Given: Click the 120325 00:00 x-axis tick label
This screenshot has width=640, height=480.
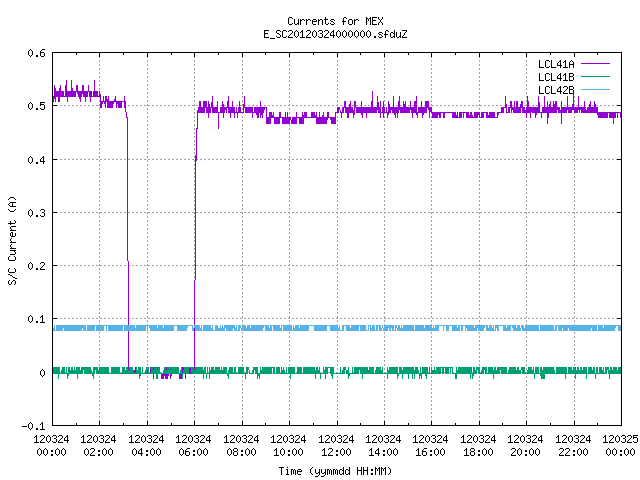Looking at the screenshot, I should point(620,446).
